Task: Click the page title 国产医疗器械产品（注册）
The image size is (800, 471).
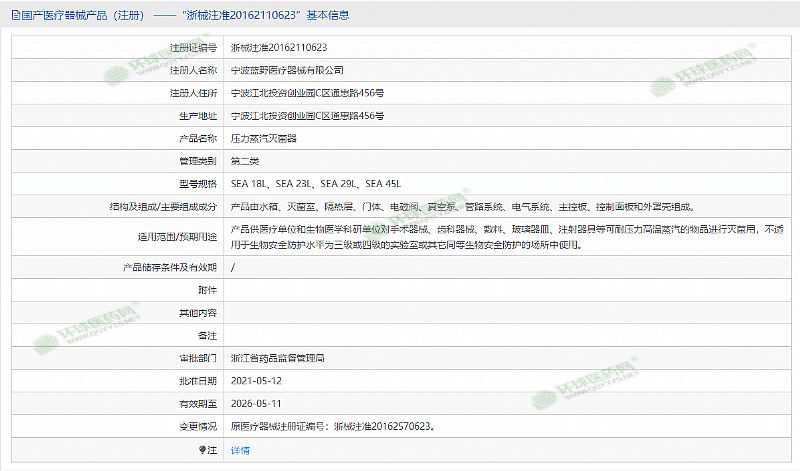Action: (x=81, y=17)
